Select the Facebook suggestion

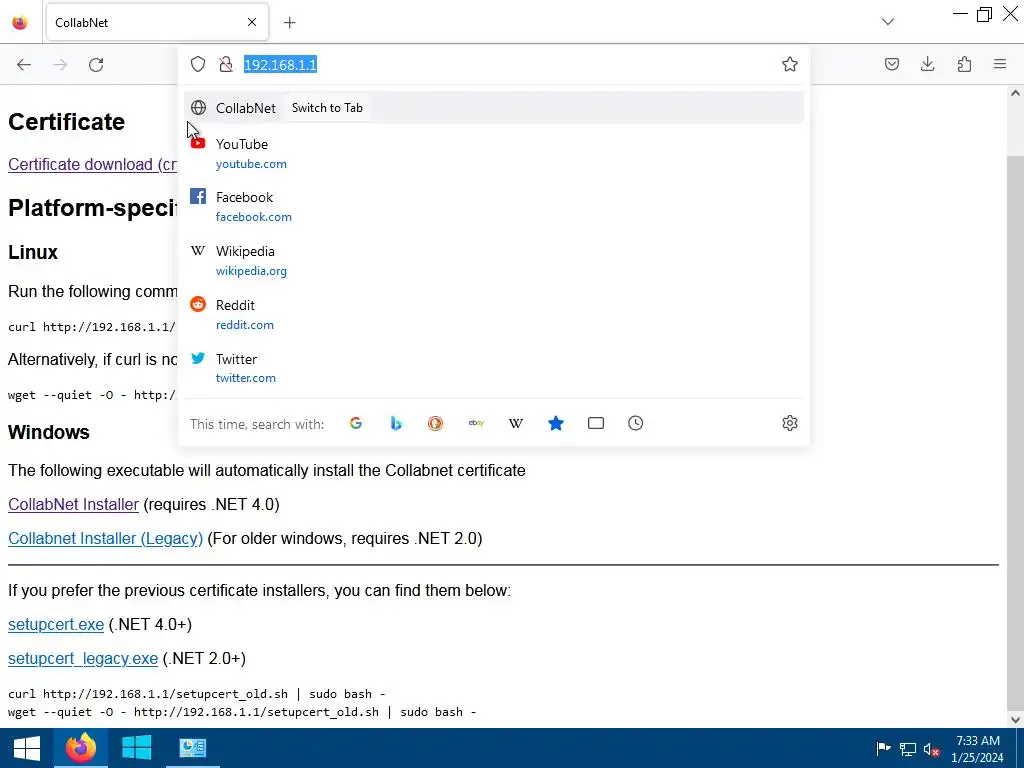click(494, 206)
